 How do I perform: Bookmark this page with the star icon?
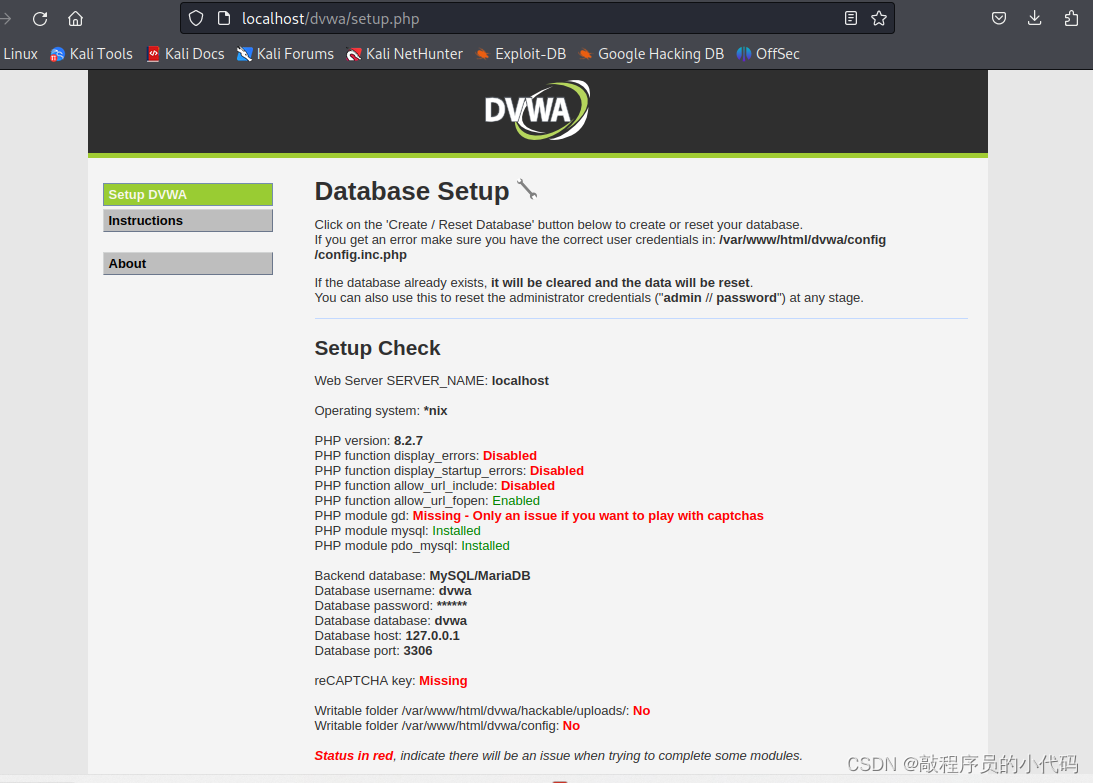[879, 18]
